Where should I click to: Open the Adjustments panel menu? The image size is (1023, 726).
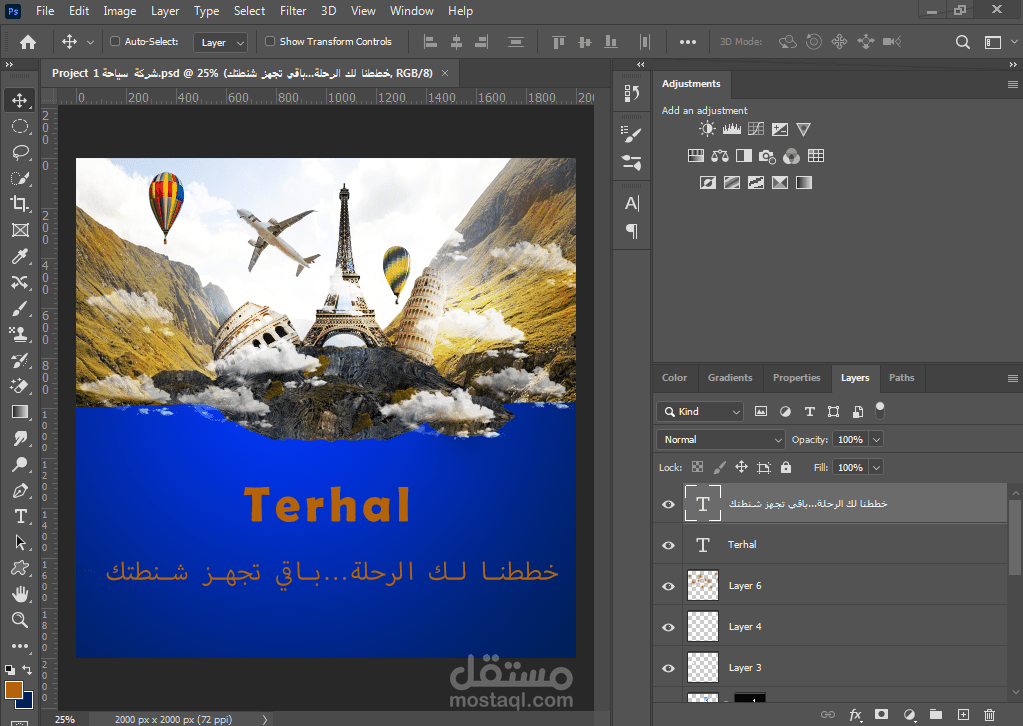pos(1013,84)
